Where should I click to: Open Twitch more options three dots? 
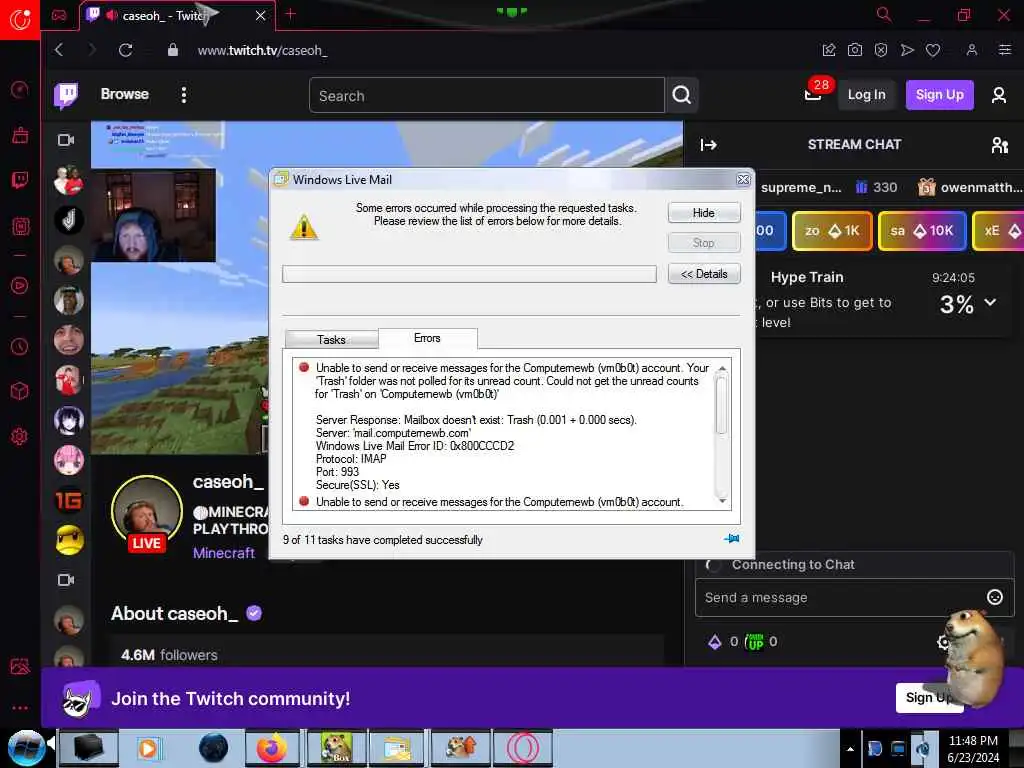pos(184,95)
